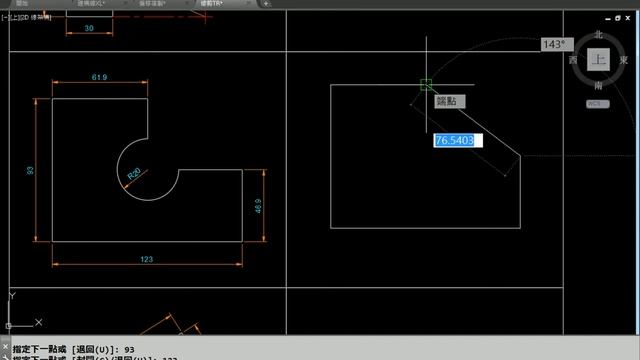Screen dimensions: 640x360
Task: Open a new drawing tab with the plus button
Action: click(266, 3)
